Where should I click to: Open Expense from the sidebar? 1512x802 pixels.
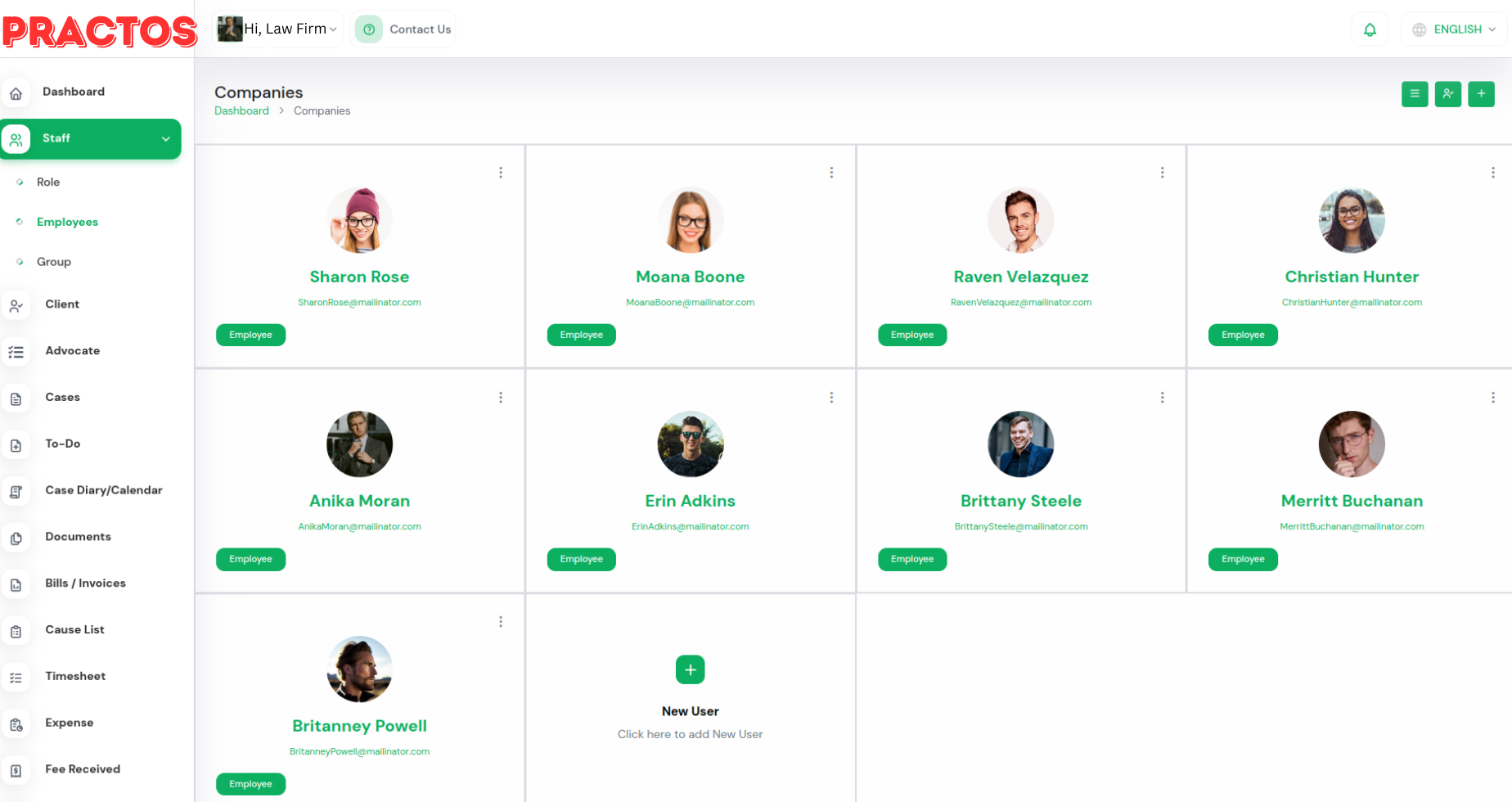click(x=70, y=723)
